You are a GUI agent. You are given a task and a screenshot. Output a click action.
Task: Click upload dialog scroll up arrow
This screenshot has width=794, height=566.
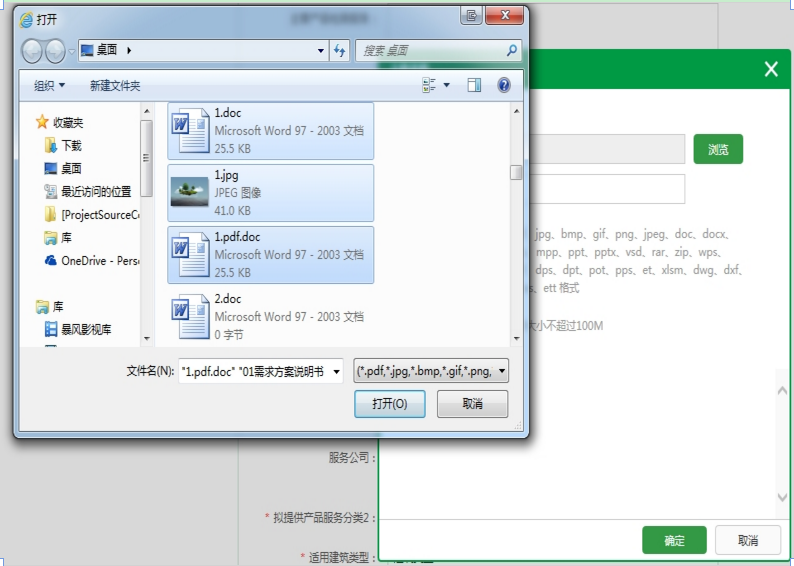pyautogui.click(x=782, y=390)
